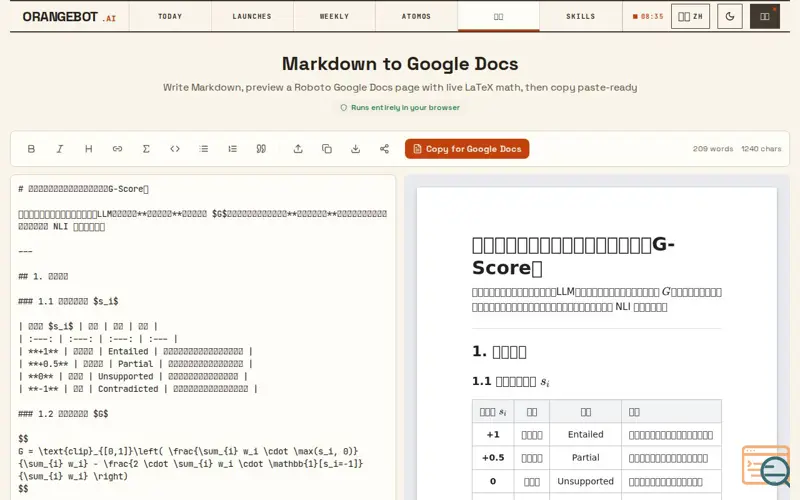This screenshot has height=500, width=800.
Task: Click the 08:35 timer indicator
Action: click(648, 16)
